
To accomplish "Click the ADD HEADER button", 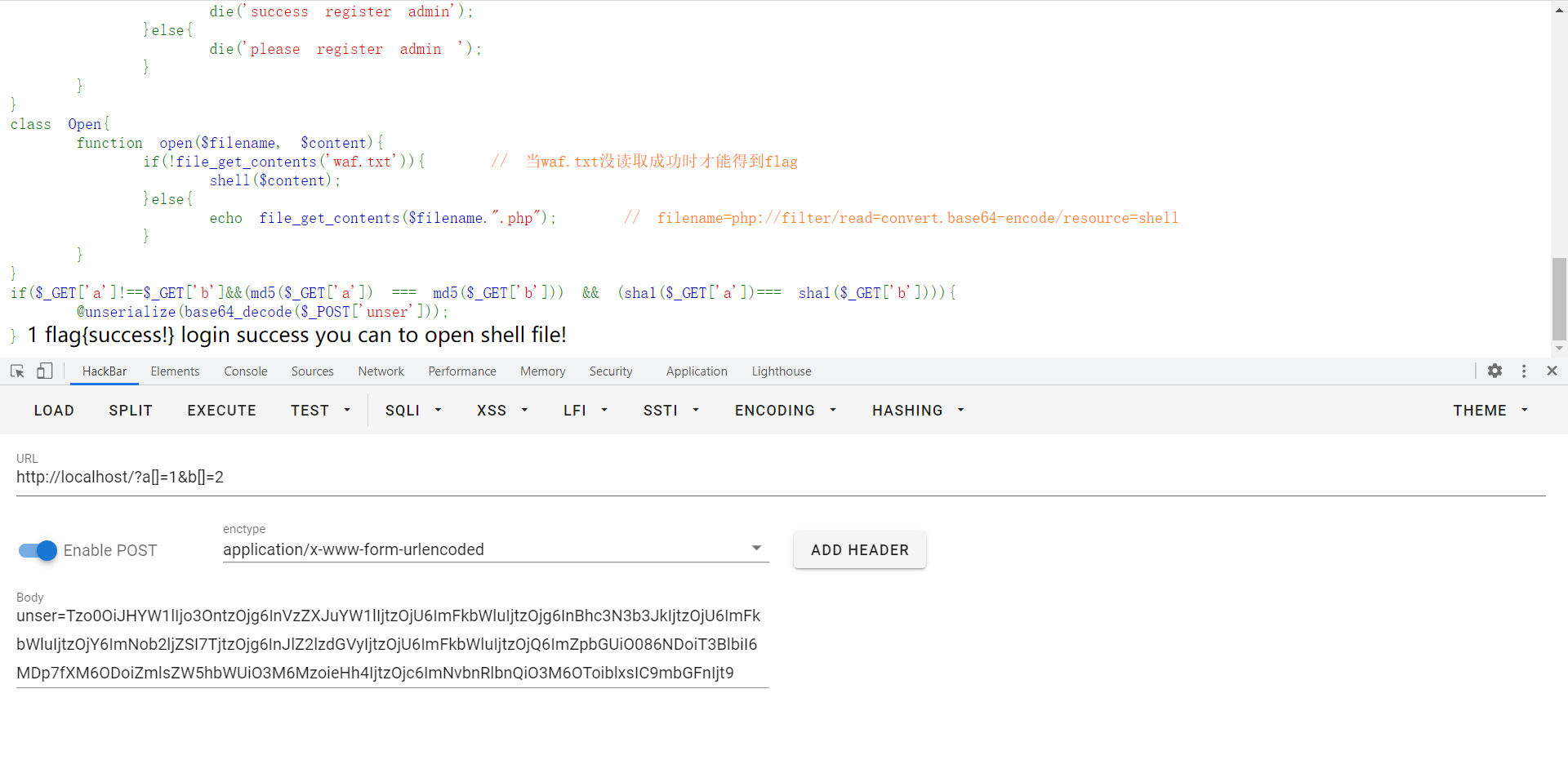I will [x=859, y=549].
